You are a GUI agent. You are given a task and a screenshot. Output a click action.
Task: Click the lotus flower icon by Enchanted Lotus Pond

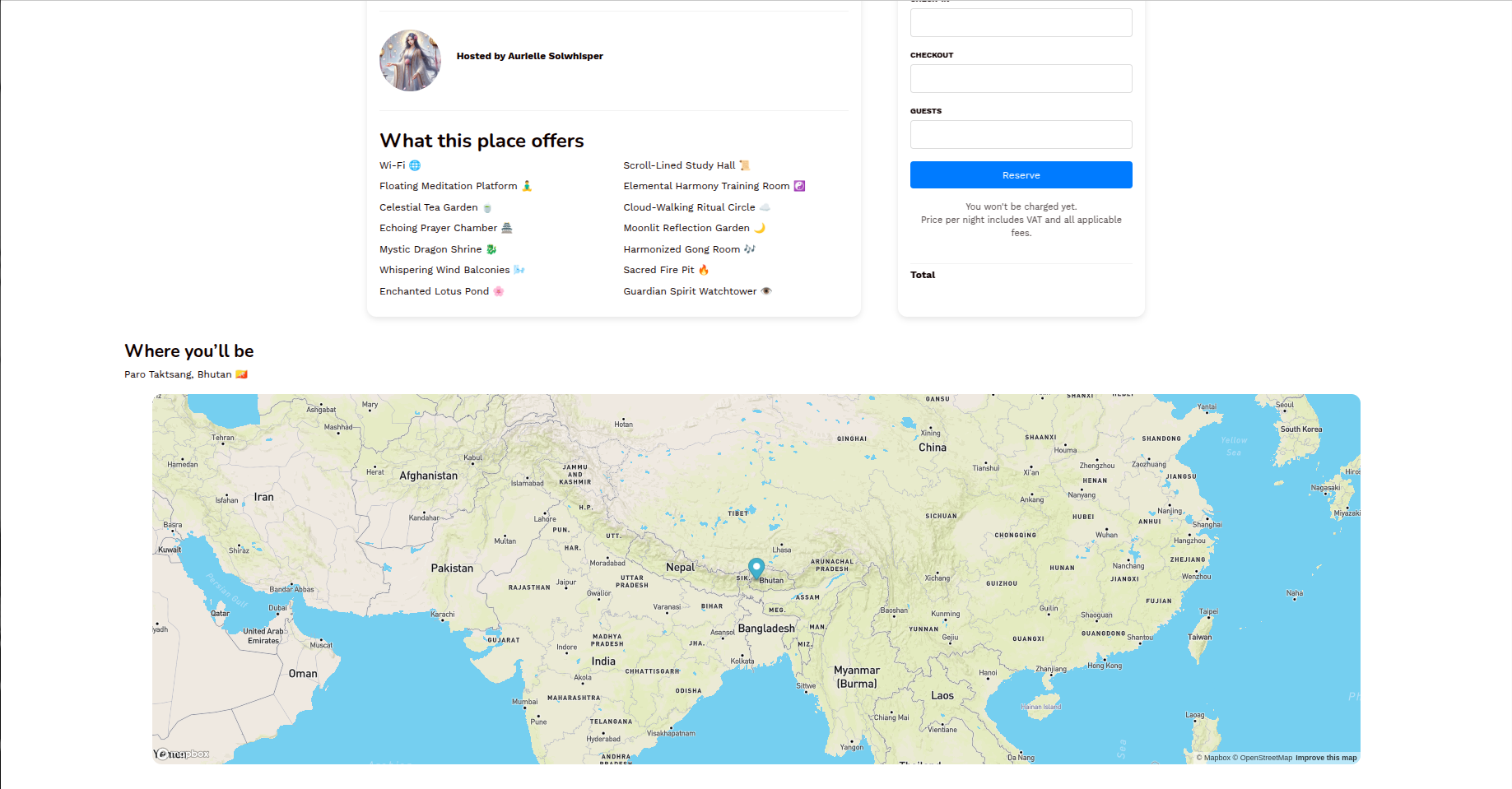coord(498,291)
